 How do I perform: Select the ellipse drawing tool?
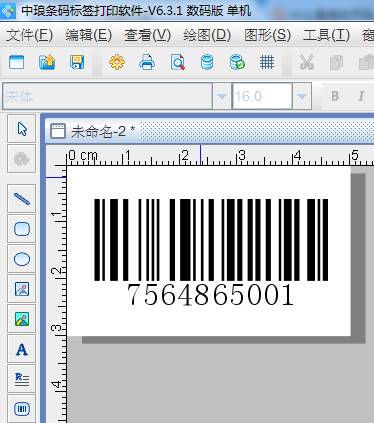click(22, 259)
